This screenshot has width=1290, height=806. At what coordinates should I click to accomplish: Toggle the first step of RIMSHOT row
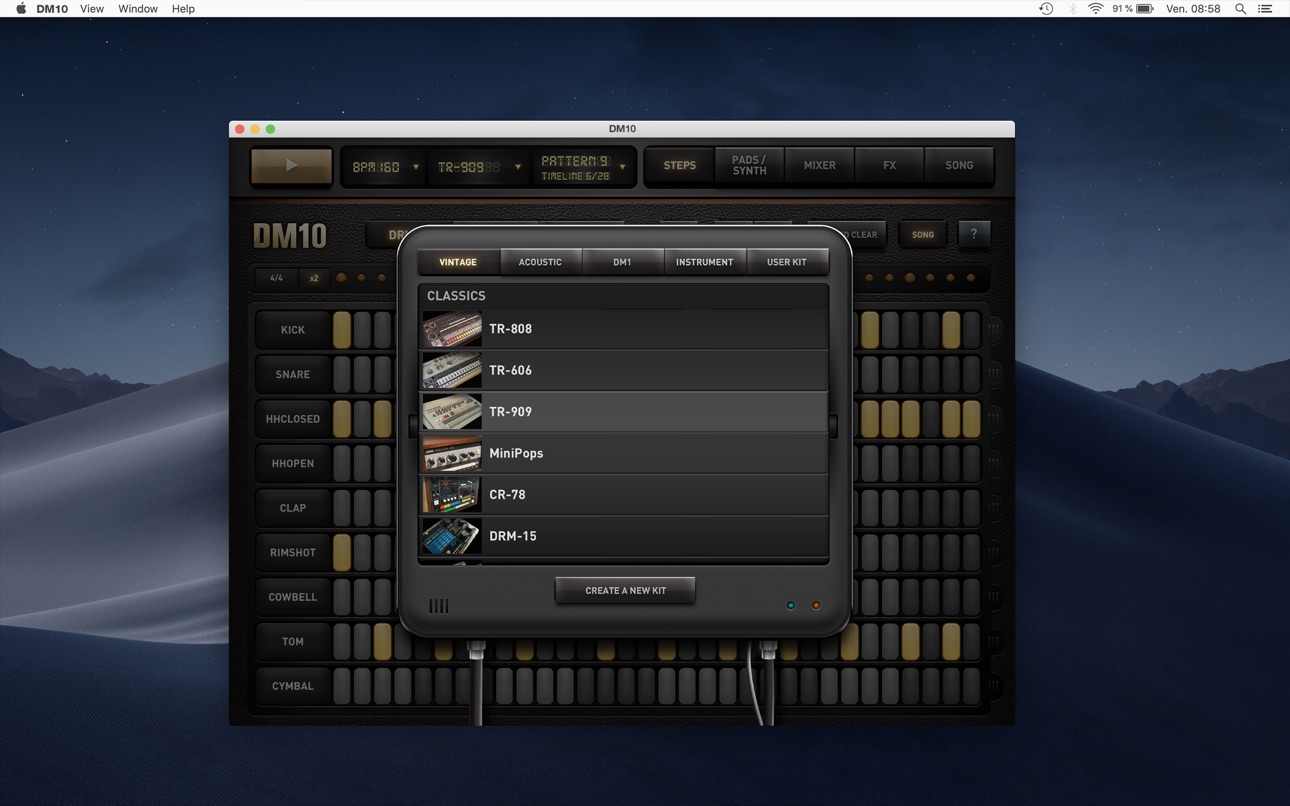click(x=342, y=552)
